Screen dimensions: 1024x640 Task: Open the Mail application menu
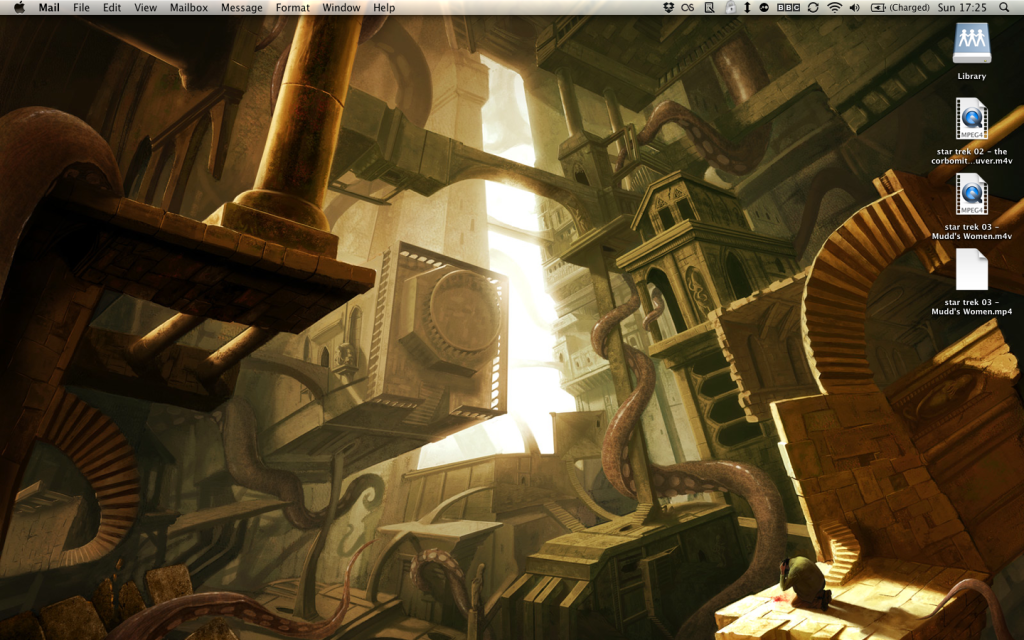49,7
